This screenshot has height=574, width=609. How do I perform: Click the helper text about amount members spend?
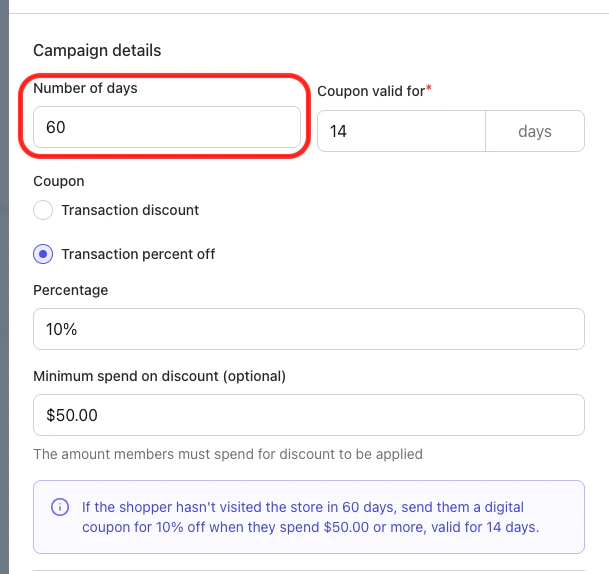228,454
